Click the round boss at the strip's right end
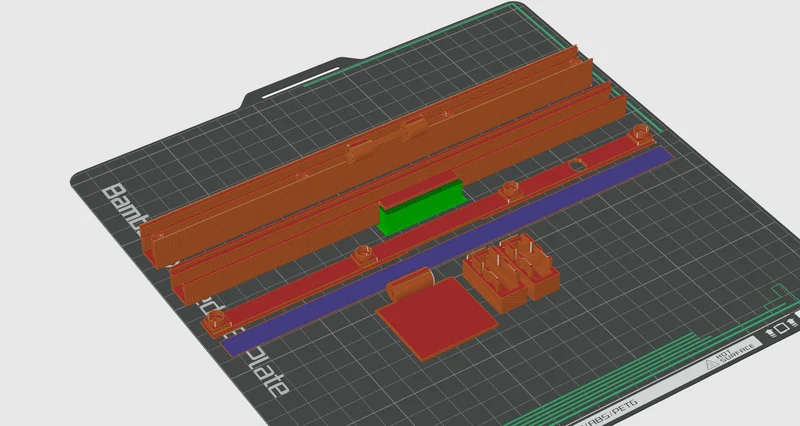800x426 pixels. (x=639, y=134)
